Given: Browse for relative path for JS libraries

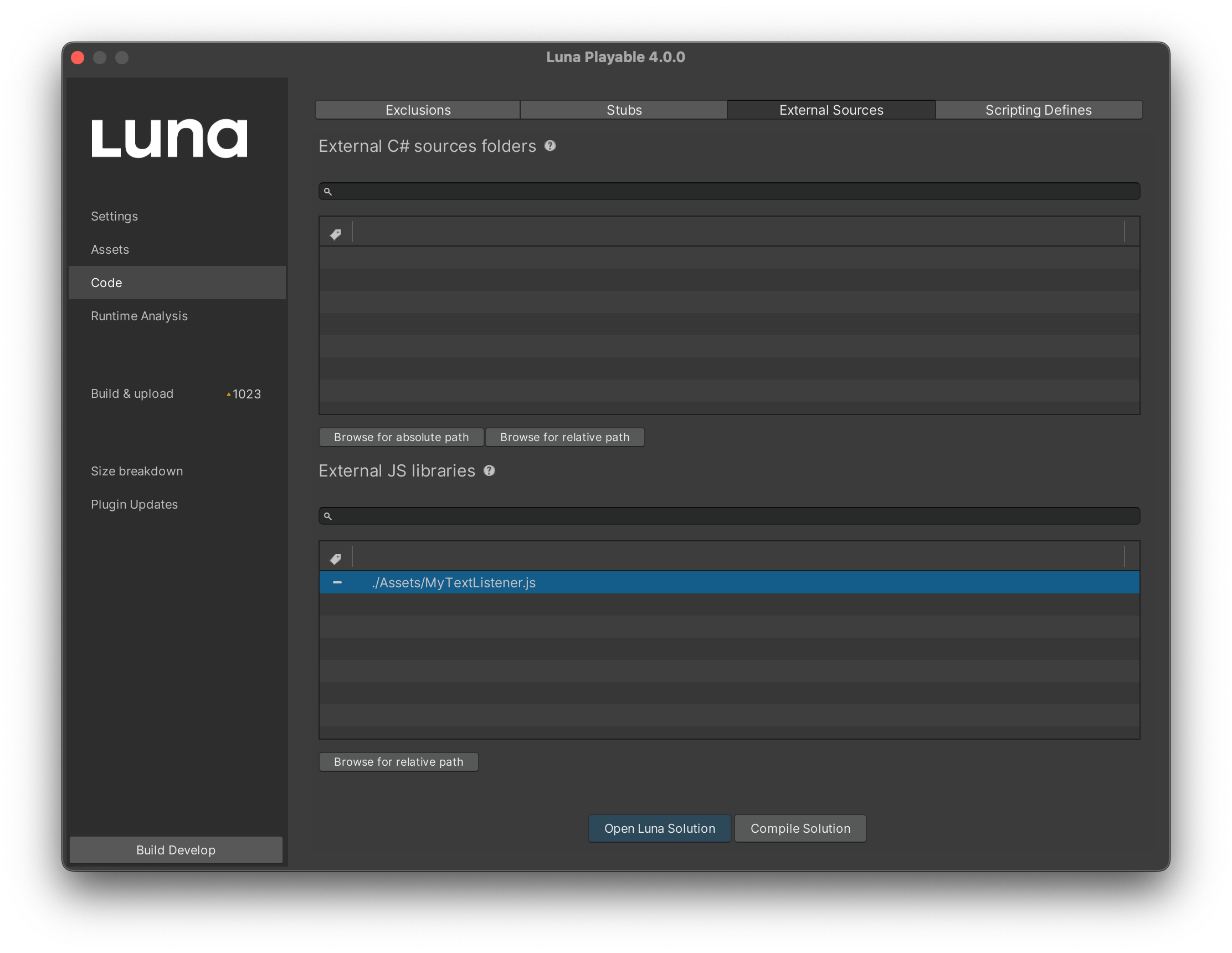Looking at the screenshot, I should tap(398, 762).
